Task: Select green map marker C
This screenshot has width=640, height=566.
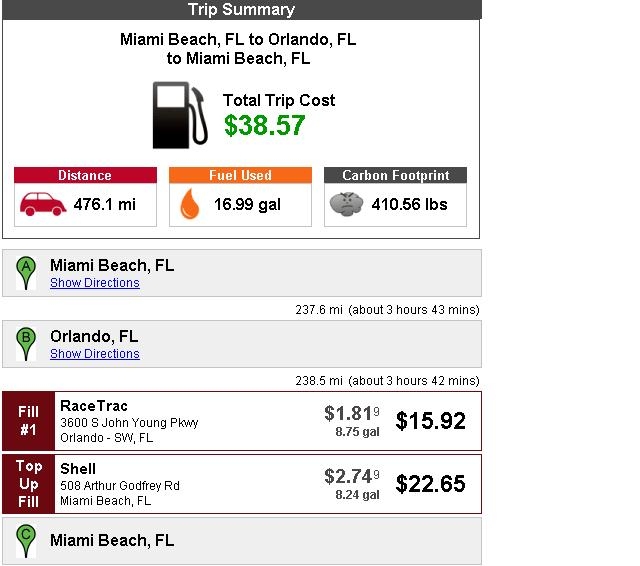Action: point(27,541)
